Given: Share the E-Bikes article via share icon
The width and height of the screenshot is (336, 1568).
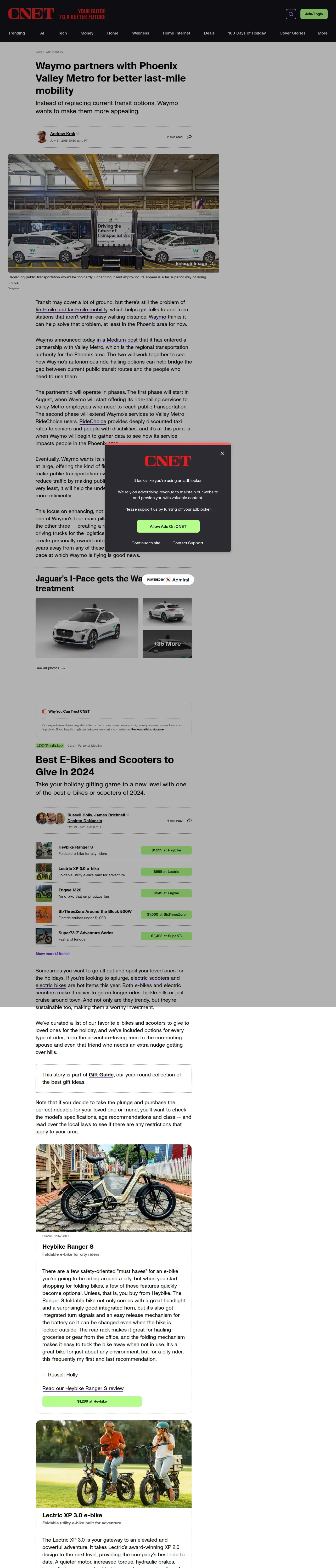Looking at the screenshot, I should [x=189, y=821].
